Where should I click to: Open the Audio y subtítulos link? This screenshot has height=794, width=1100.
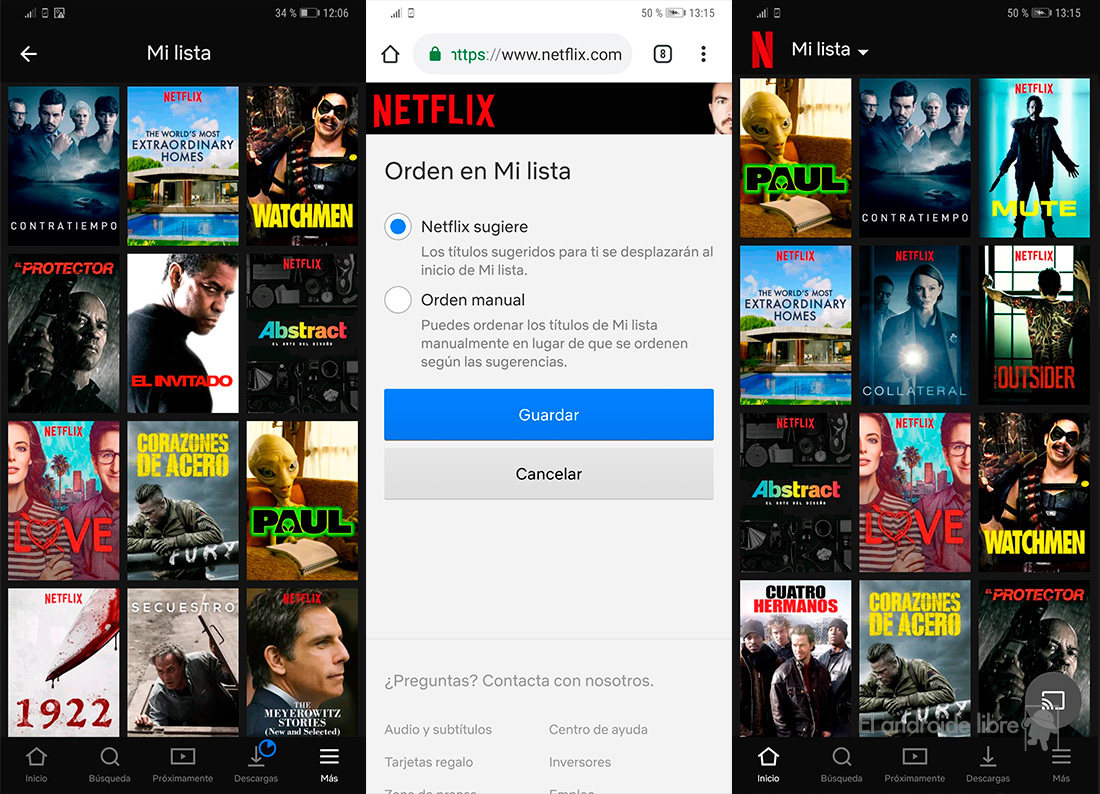[438, 729]
